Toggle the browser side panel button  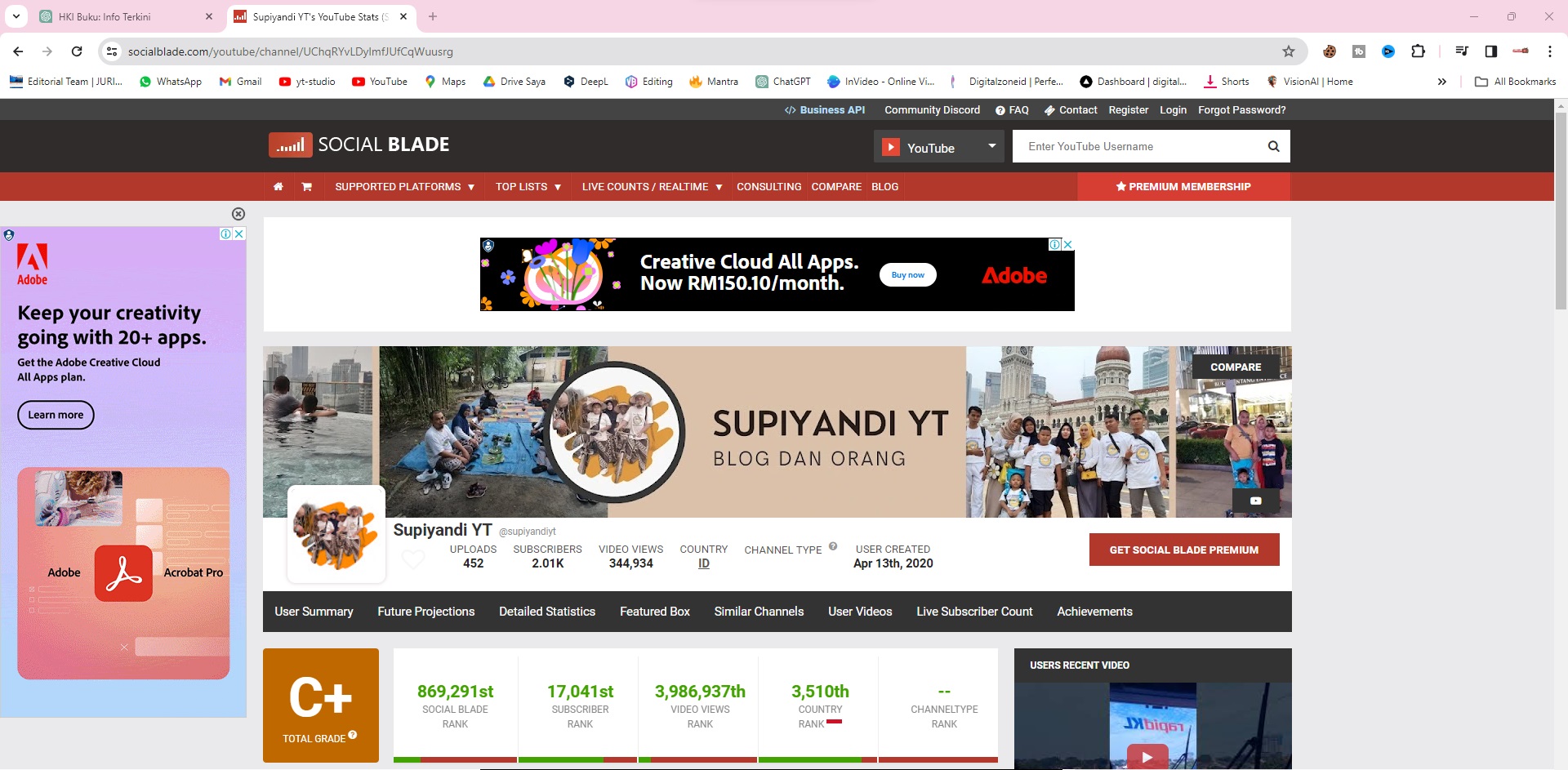[x=1490, y=51]
